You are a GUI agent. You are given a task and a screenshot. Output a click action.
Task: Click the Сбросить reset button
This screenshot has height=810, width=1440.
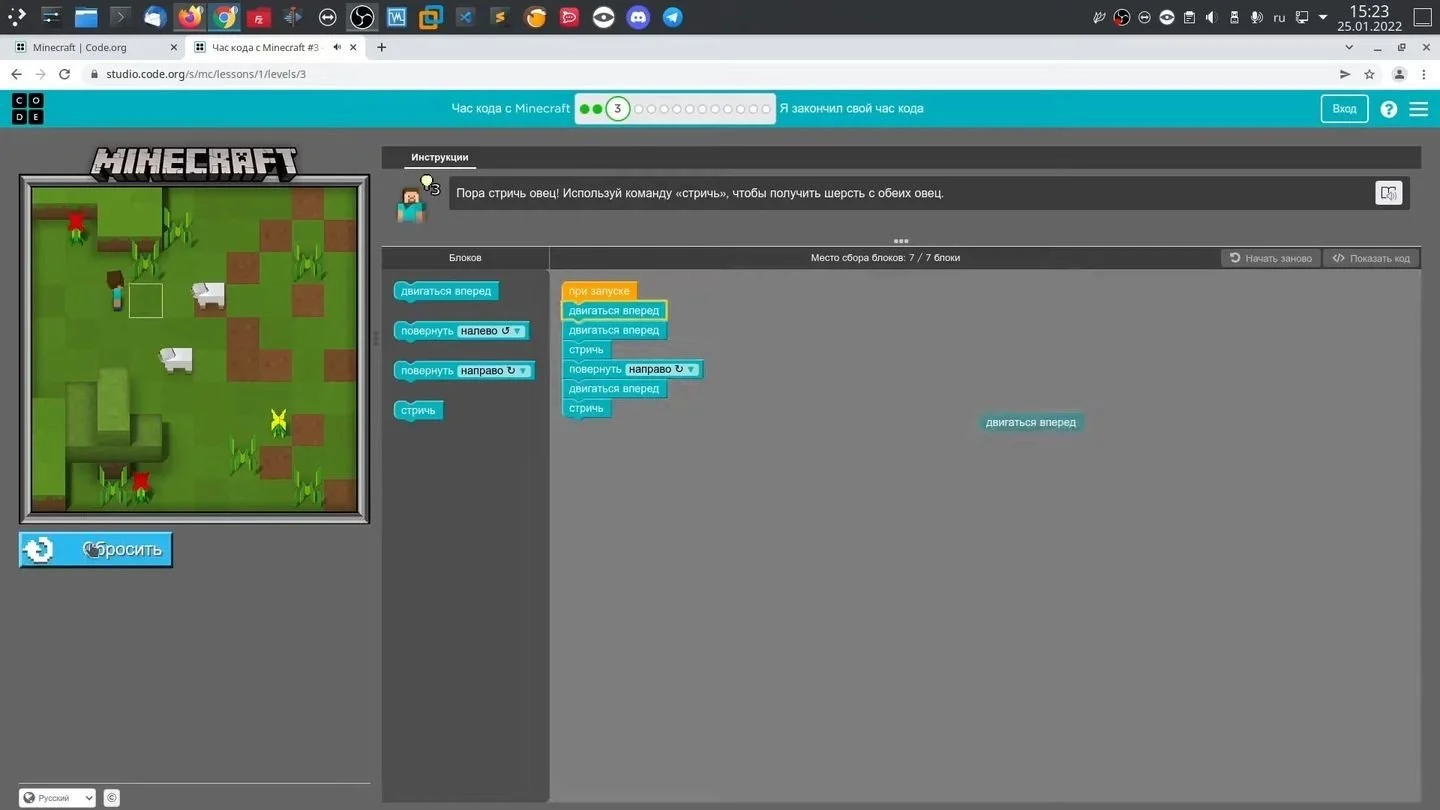96,549
